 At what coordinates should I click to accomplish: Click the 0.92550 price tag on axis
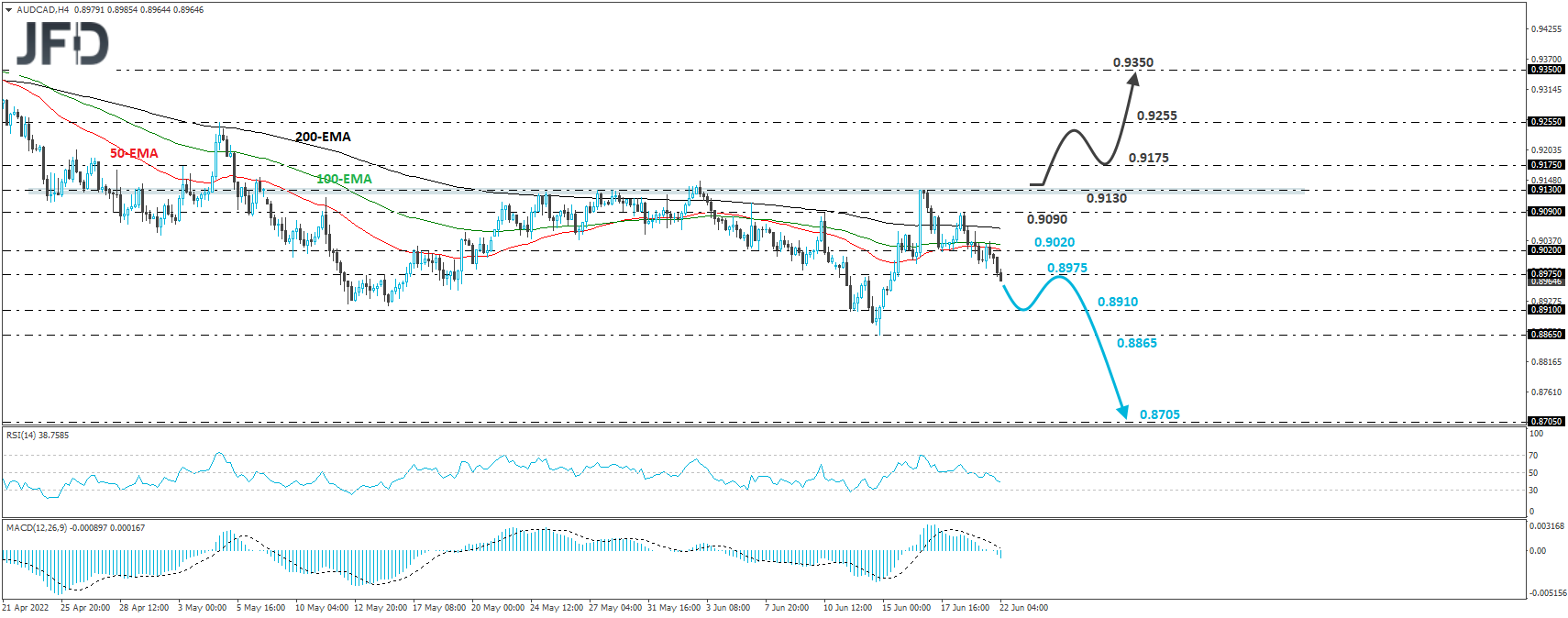1546,122
